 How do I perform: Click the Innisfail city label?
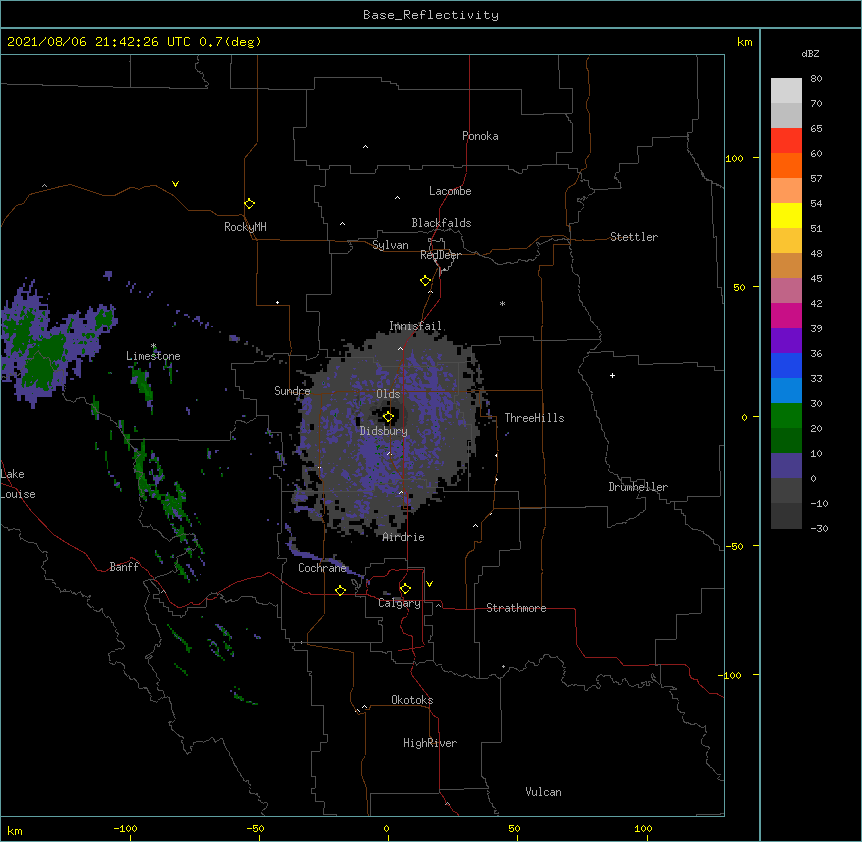click(x=416, y=326)
